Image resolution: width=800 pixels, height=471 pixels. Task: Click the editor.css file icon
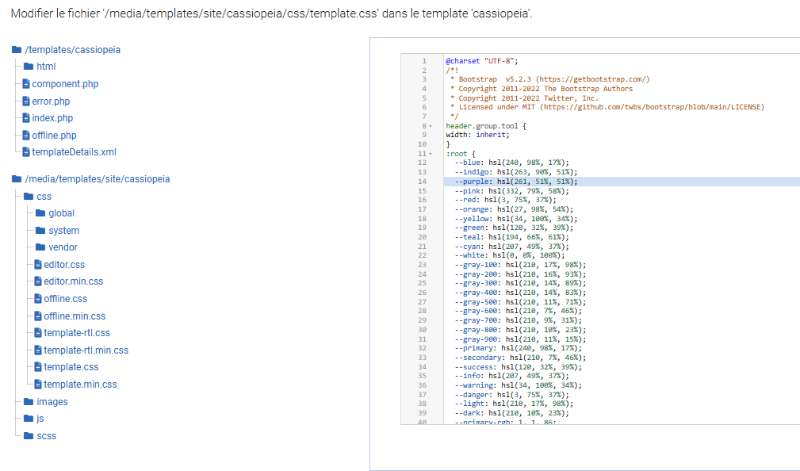38,264
